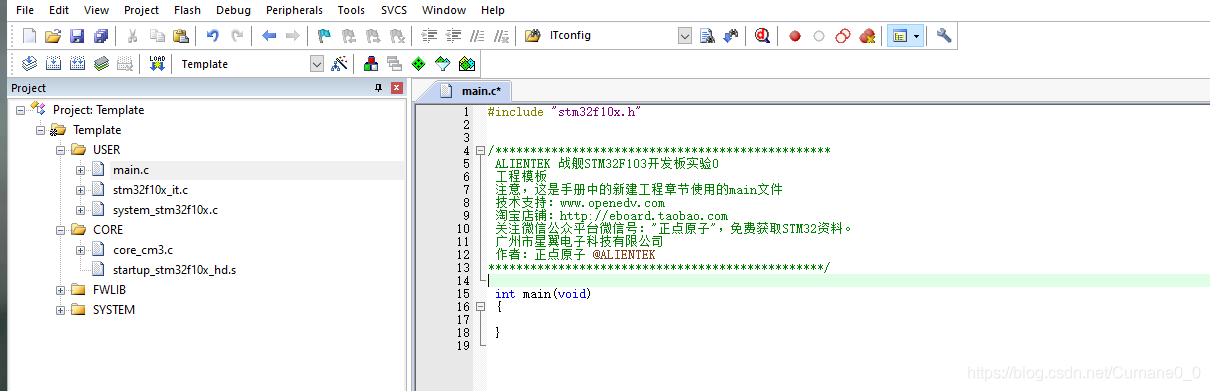Insert breakpoint with red dot icon
Viewport: 1210px width, 391px height.
pyautogui.click(x=795, y=36)
